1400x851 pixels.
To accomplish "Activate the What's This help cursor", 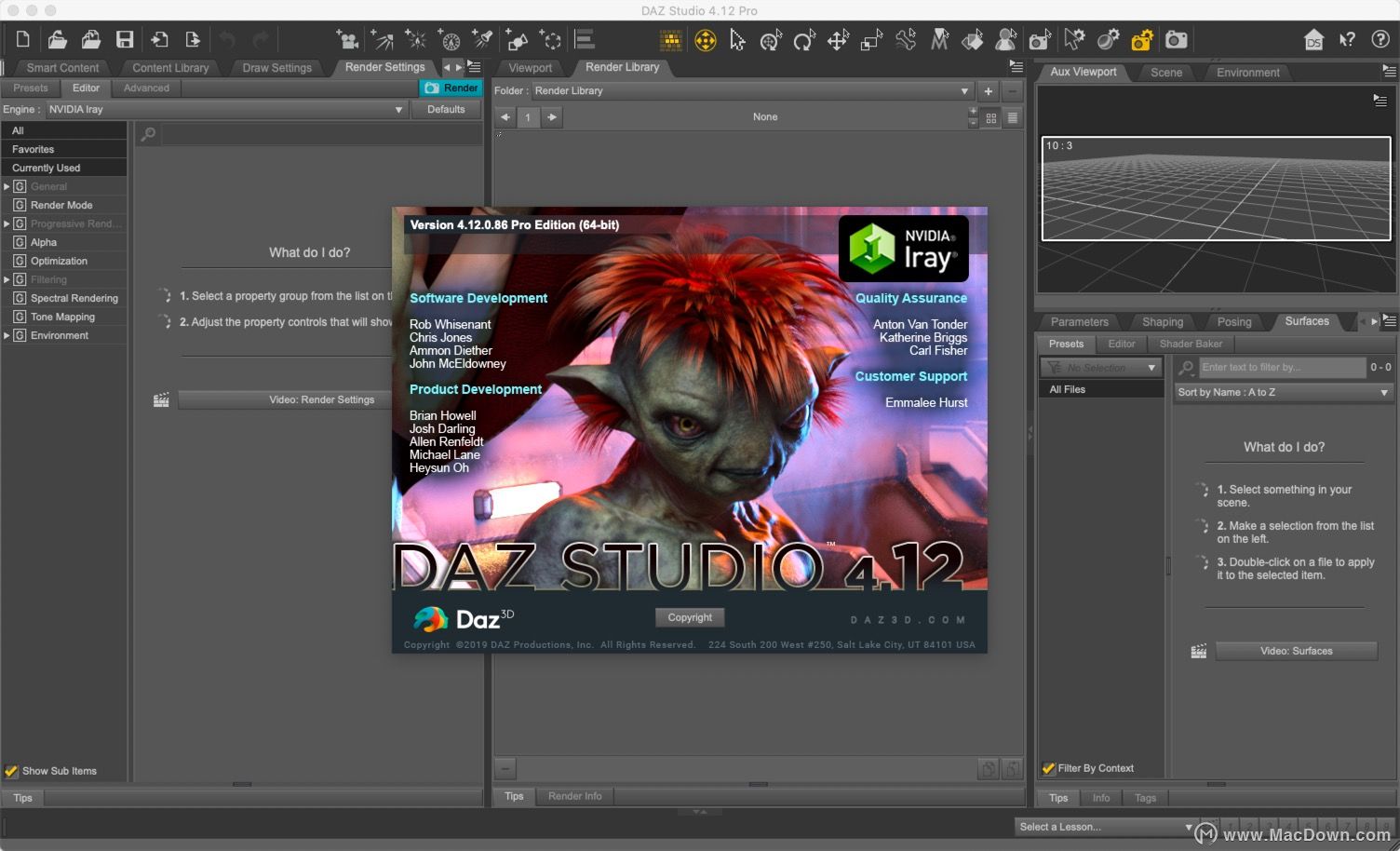I will pyautogui.click(x=1347, y=40).
